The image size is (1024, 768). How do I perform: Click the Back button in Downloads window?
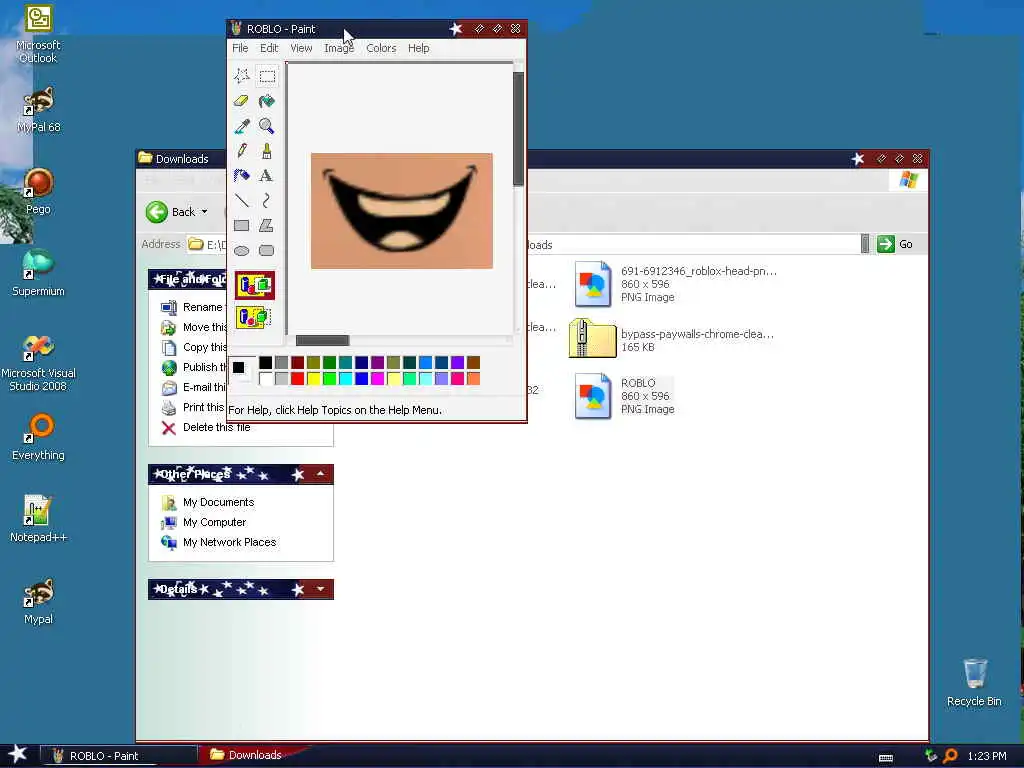[x=170, y=212]
